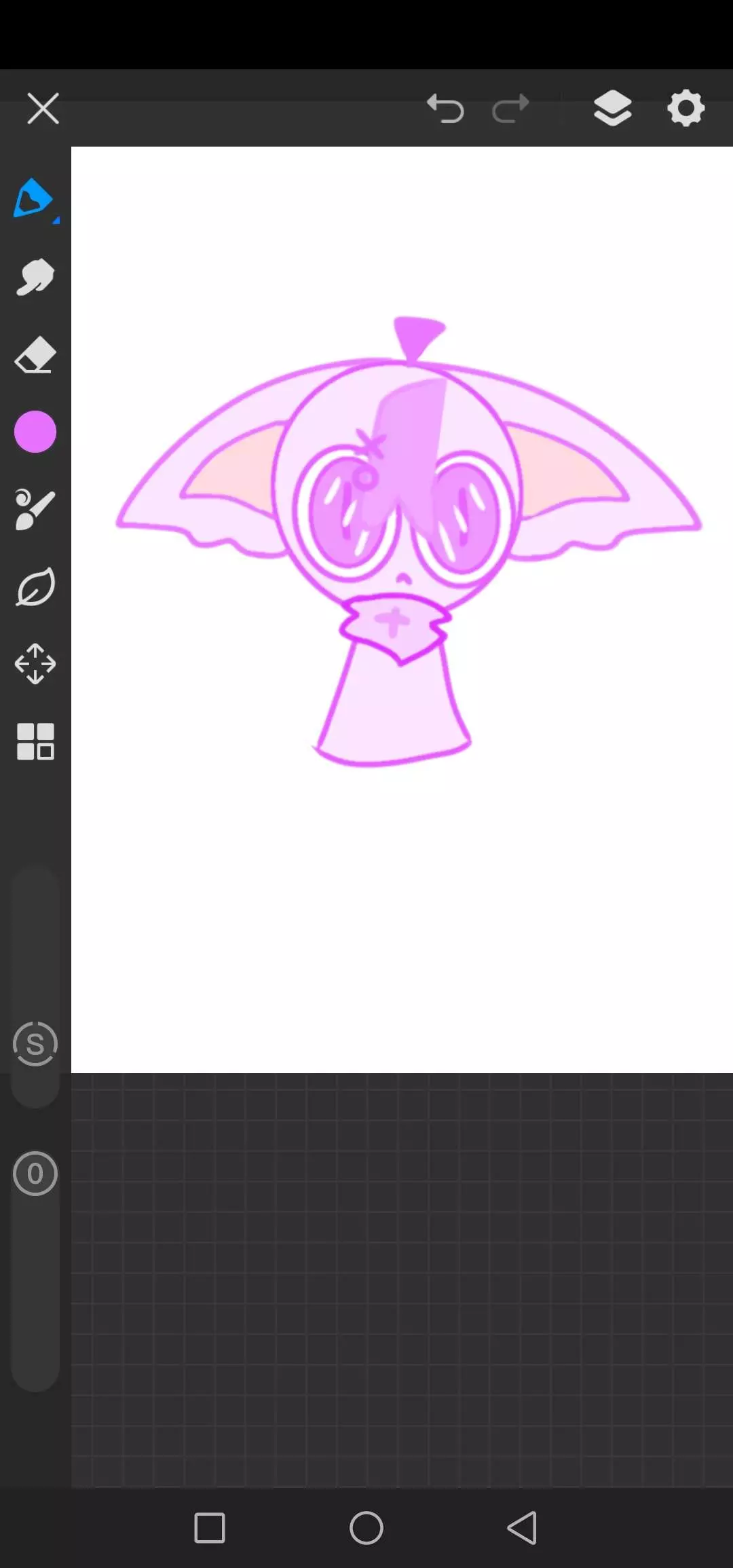Viewport: 733px width, 1568px height.
Task: Open the settings gear menu
Action: 686,108
